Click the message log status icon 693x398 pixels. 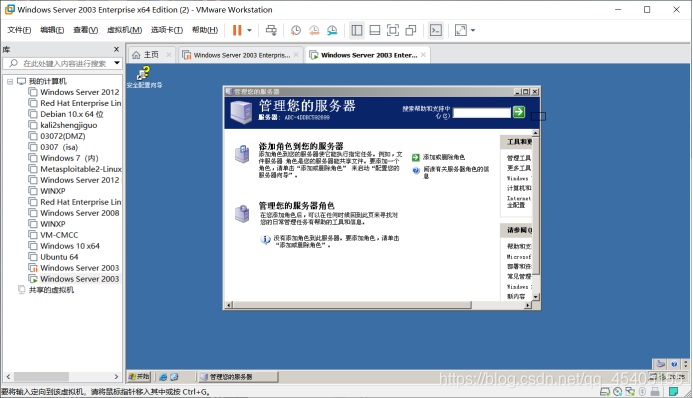[x=673, y=391]
